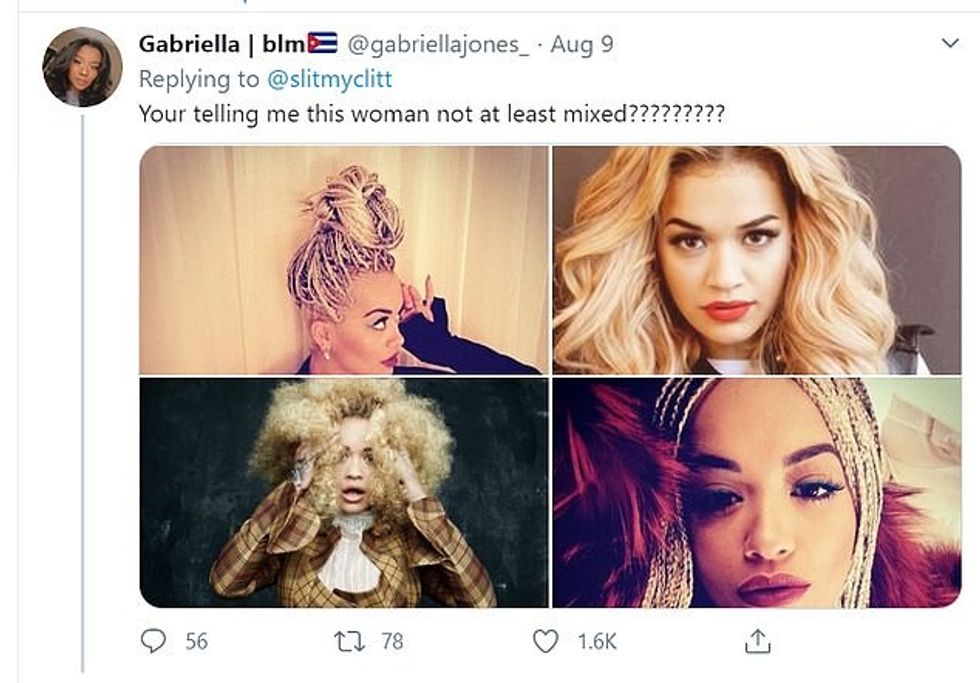Screen dimensions: 980x683
Task: Expand the tweet options chevron menu
Action: [x=951, y=44]
